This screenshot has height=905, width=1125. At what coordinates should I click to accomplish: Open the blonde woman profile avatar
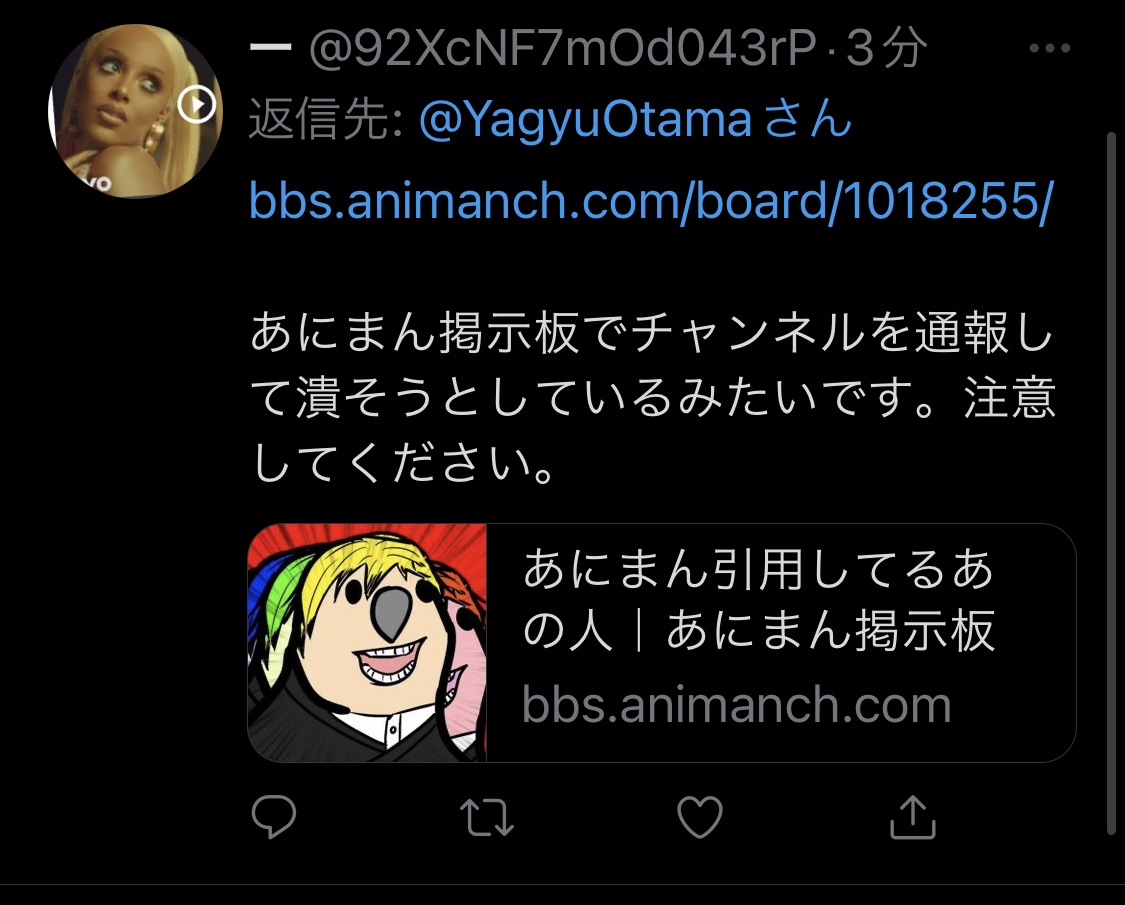pyautogui.click(x=135, y=111)
